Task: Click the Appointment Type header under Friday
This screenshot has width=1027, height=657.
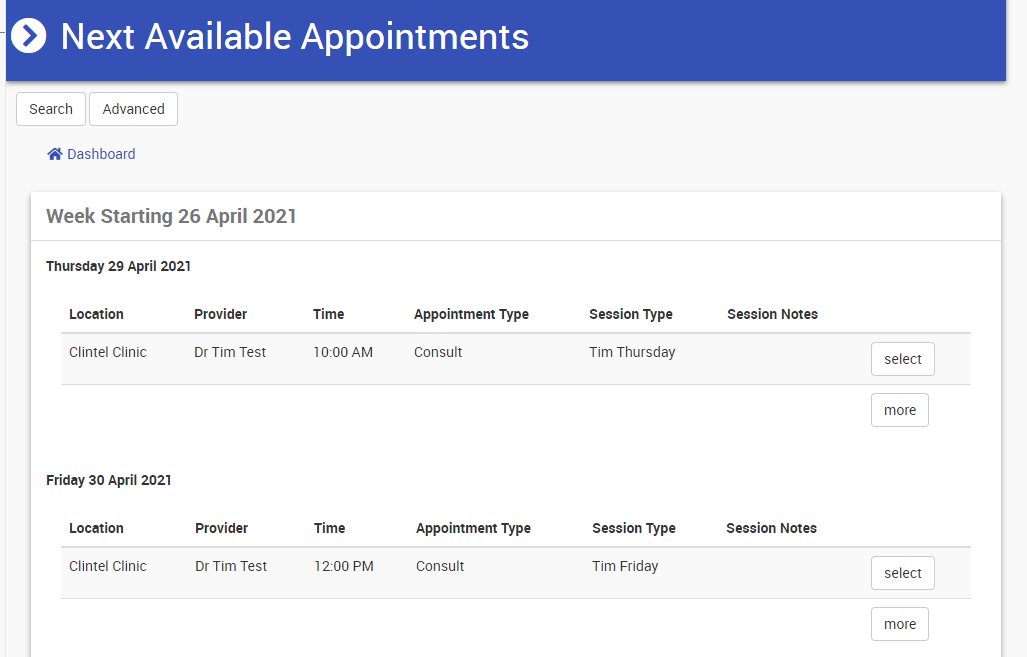Action: point(473,528)
